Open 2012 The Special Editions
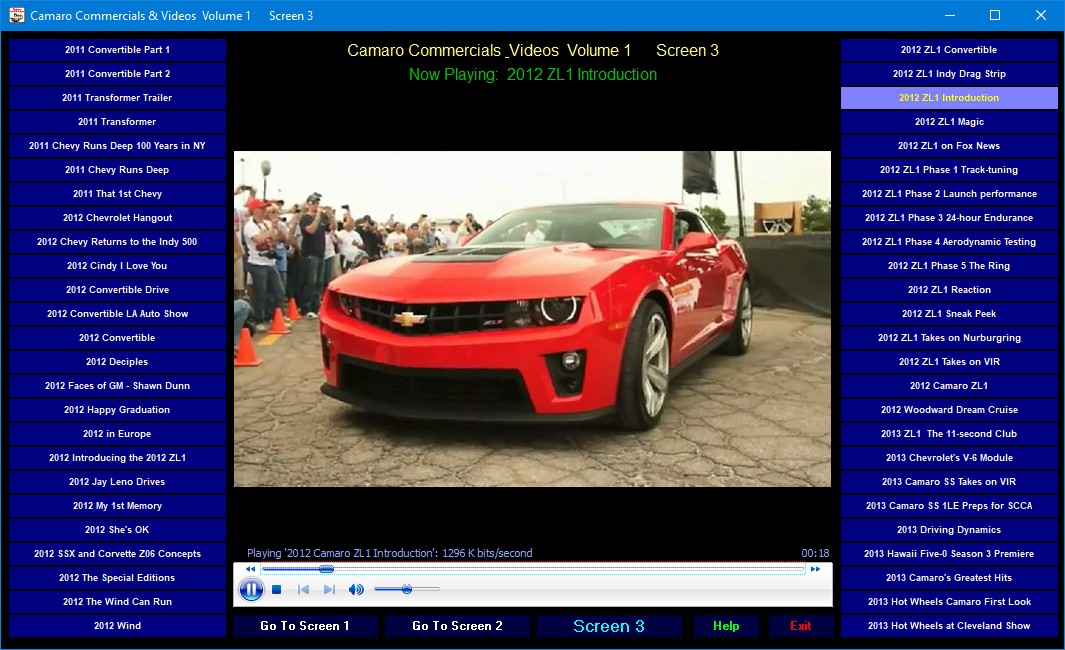Viewport: 1065px width, 650px height. pyautogui.click(x=118, y=577)
